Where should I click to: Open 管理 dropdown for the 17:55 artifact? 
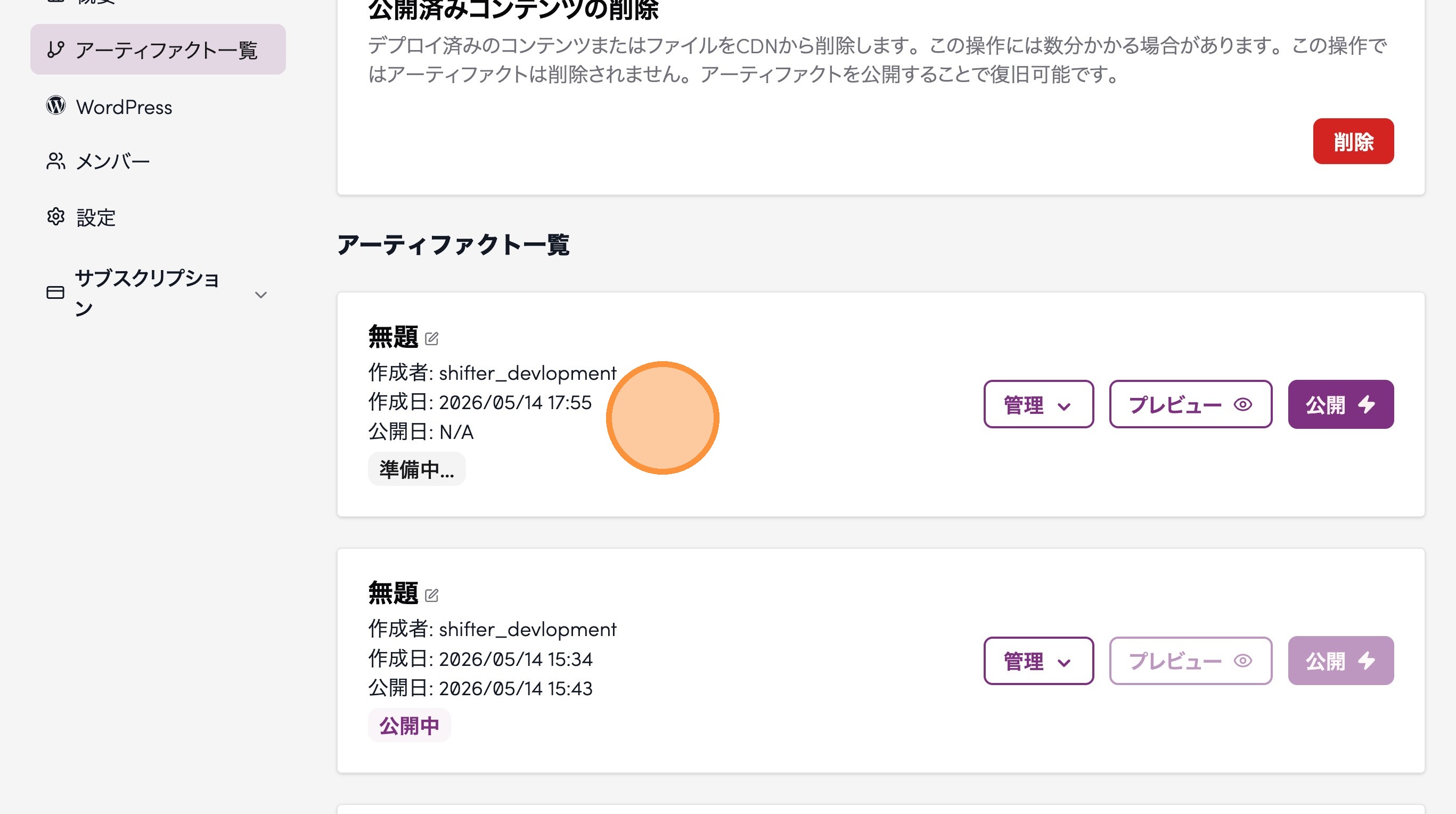1038,404
